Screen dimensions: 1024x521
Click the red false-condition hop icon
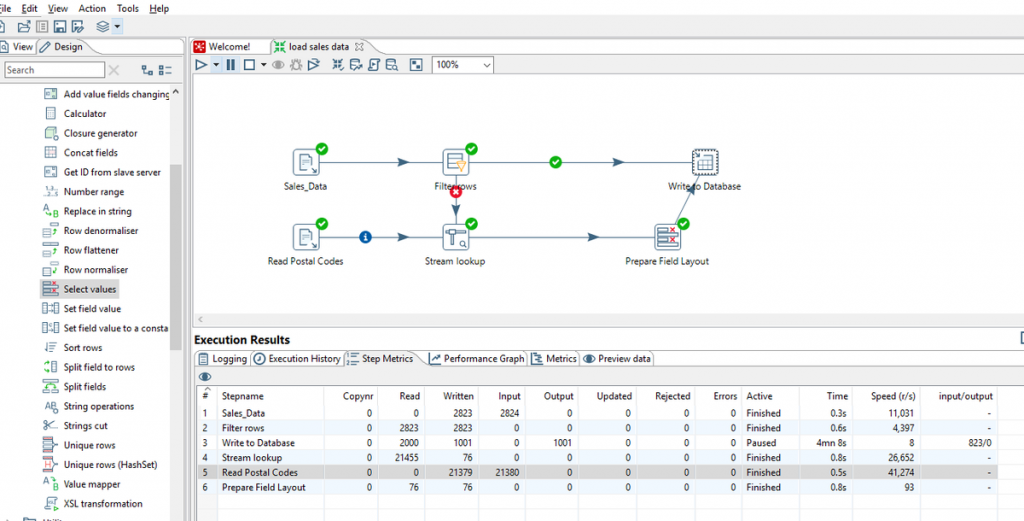(456, 193)
